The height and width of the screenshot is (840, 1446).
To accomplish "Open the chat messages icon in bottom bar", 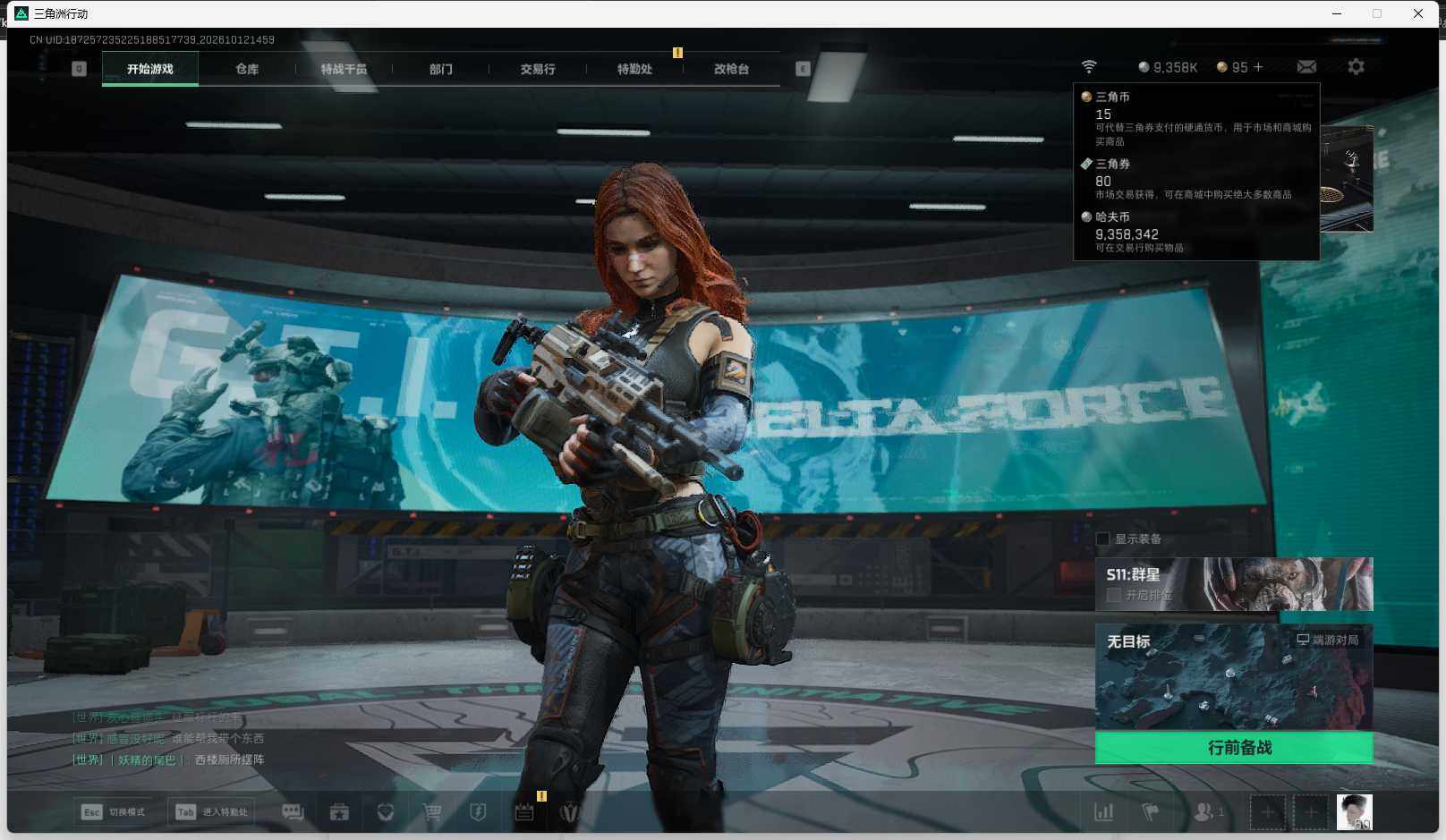I will (x=293, y=812).
